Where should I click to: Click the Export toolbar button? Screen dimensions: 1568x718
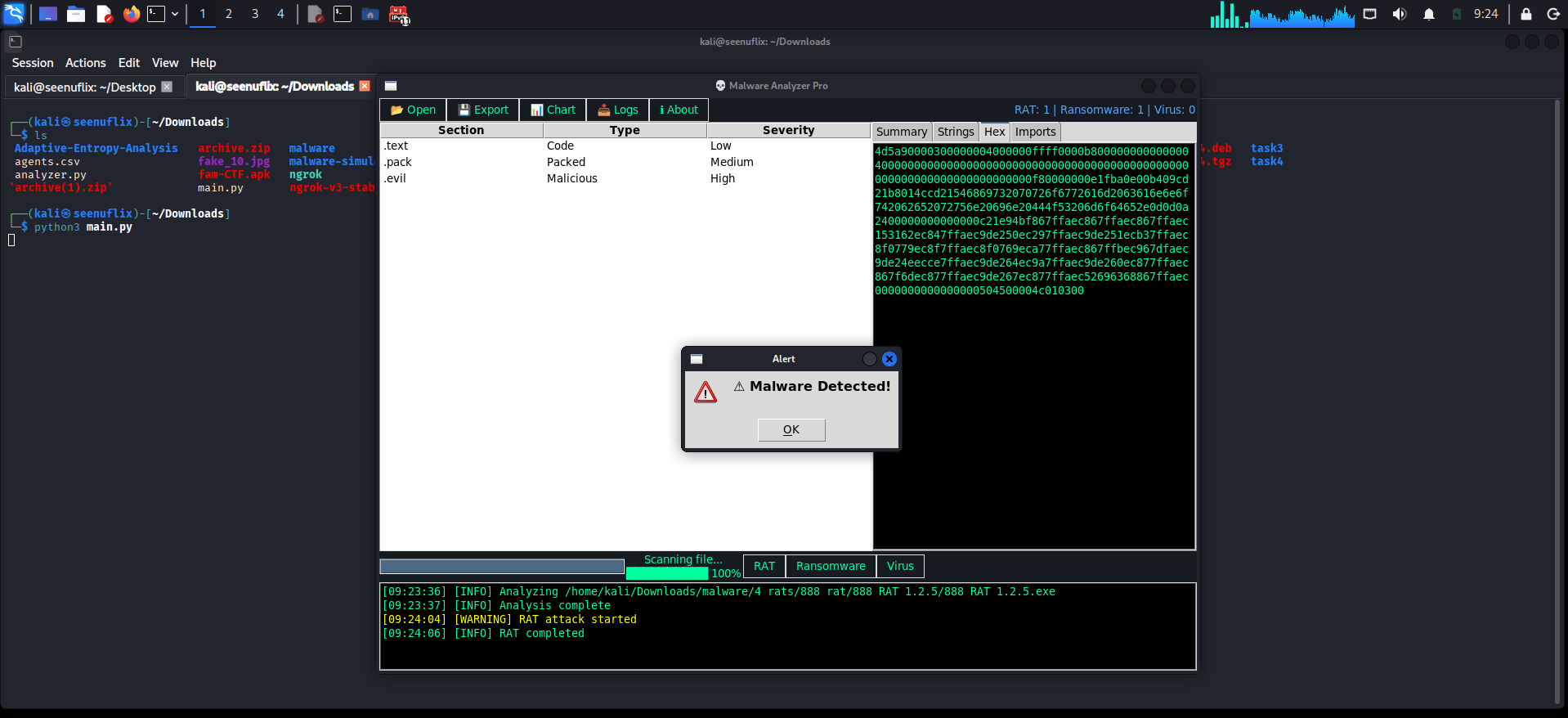[483, 110]
